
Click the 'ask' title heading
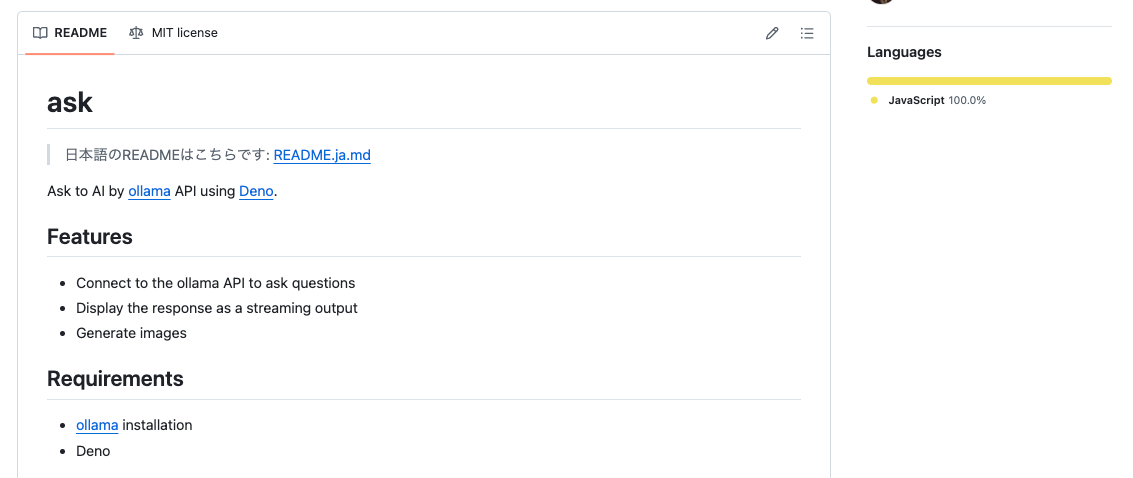70,102
